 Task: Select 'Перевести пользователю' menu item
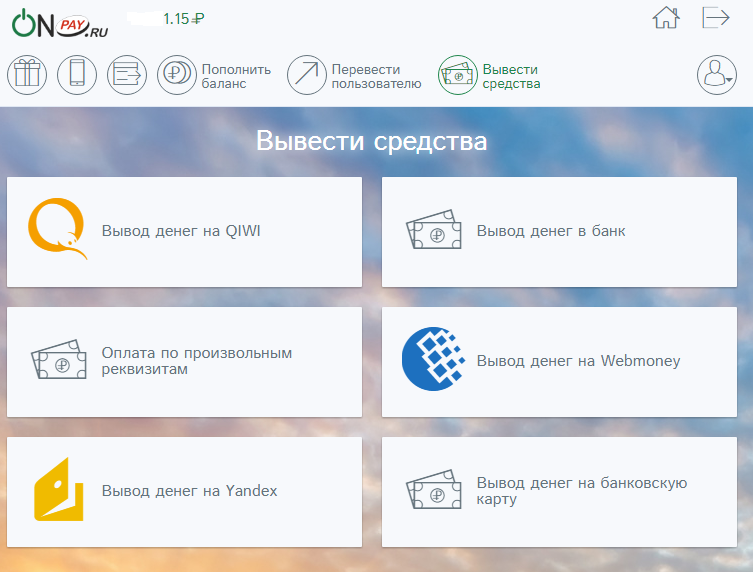click(x=376, y=76)
